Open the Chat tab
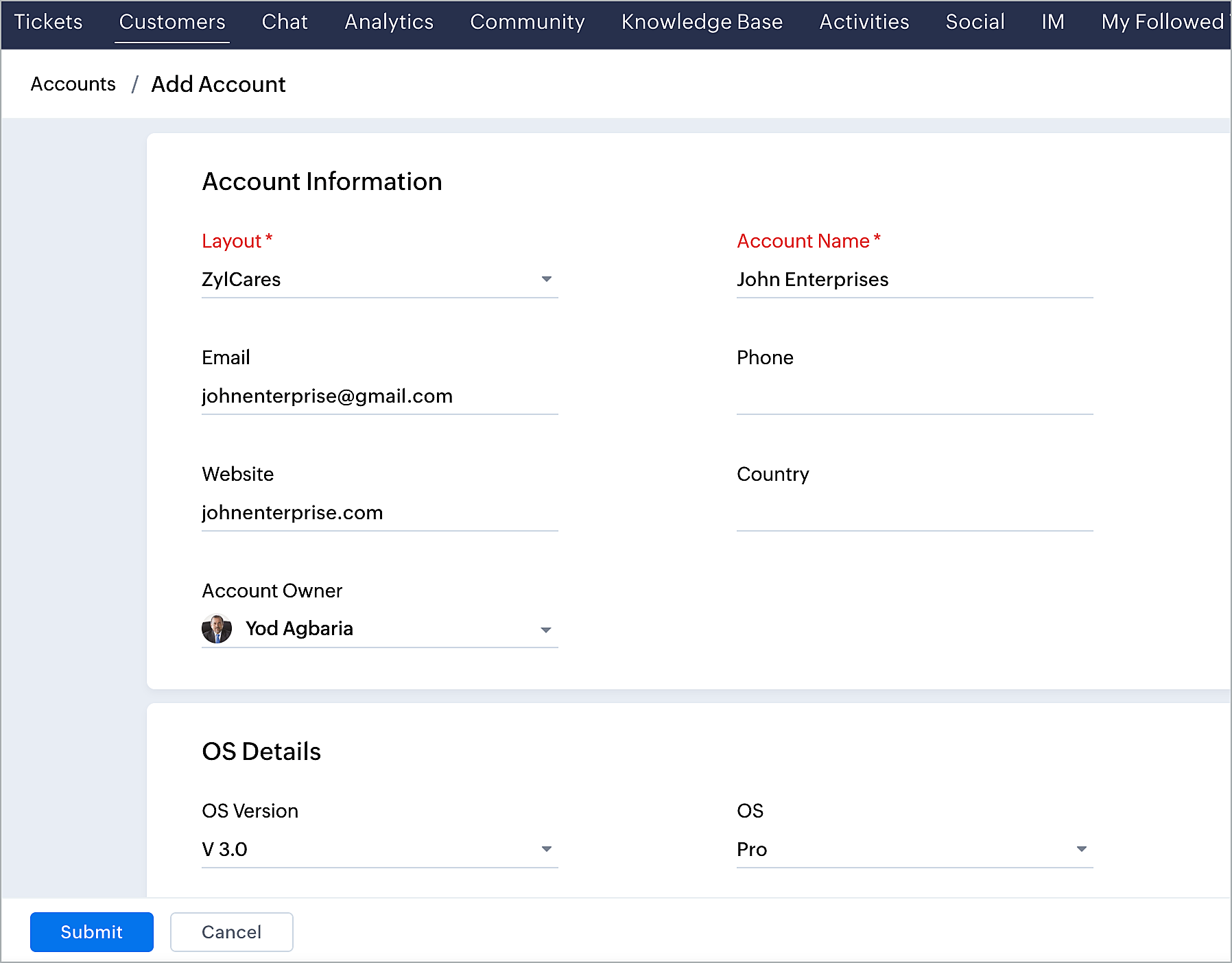The height and width of the screenshot is (963, 1232). point(285,22)
